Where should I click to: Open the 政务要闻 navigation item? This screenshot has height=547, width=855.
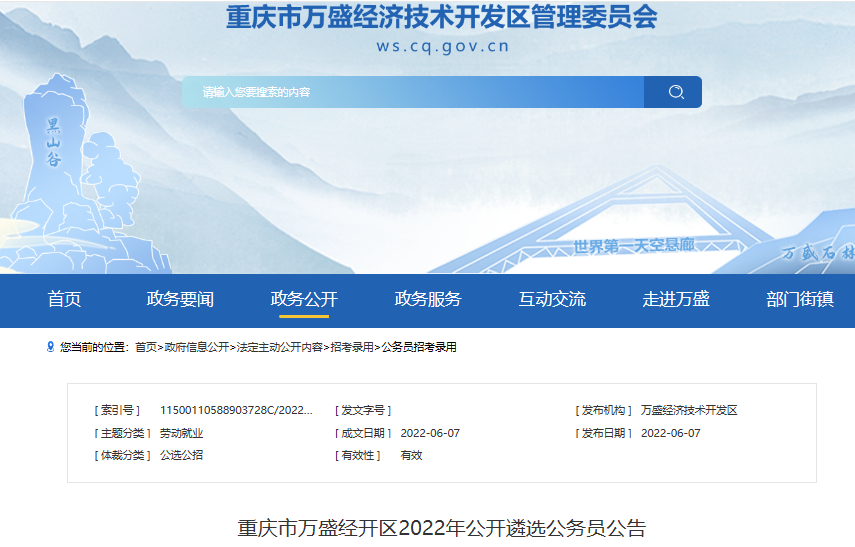[x=180, y=299]
